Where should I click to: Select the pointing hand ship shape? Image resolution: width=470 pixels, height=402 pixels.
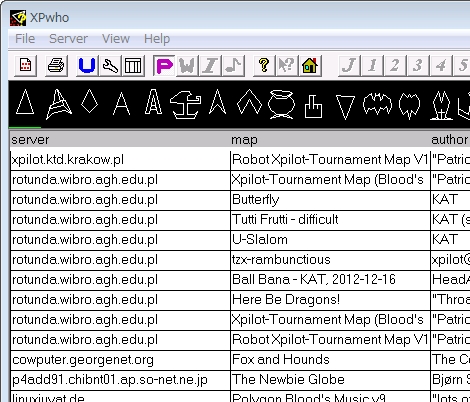313,107
